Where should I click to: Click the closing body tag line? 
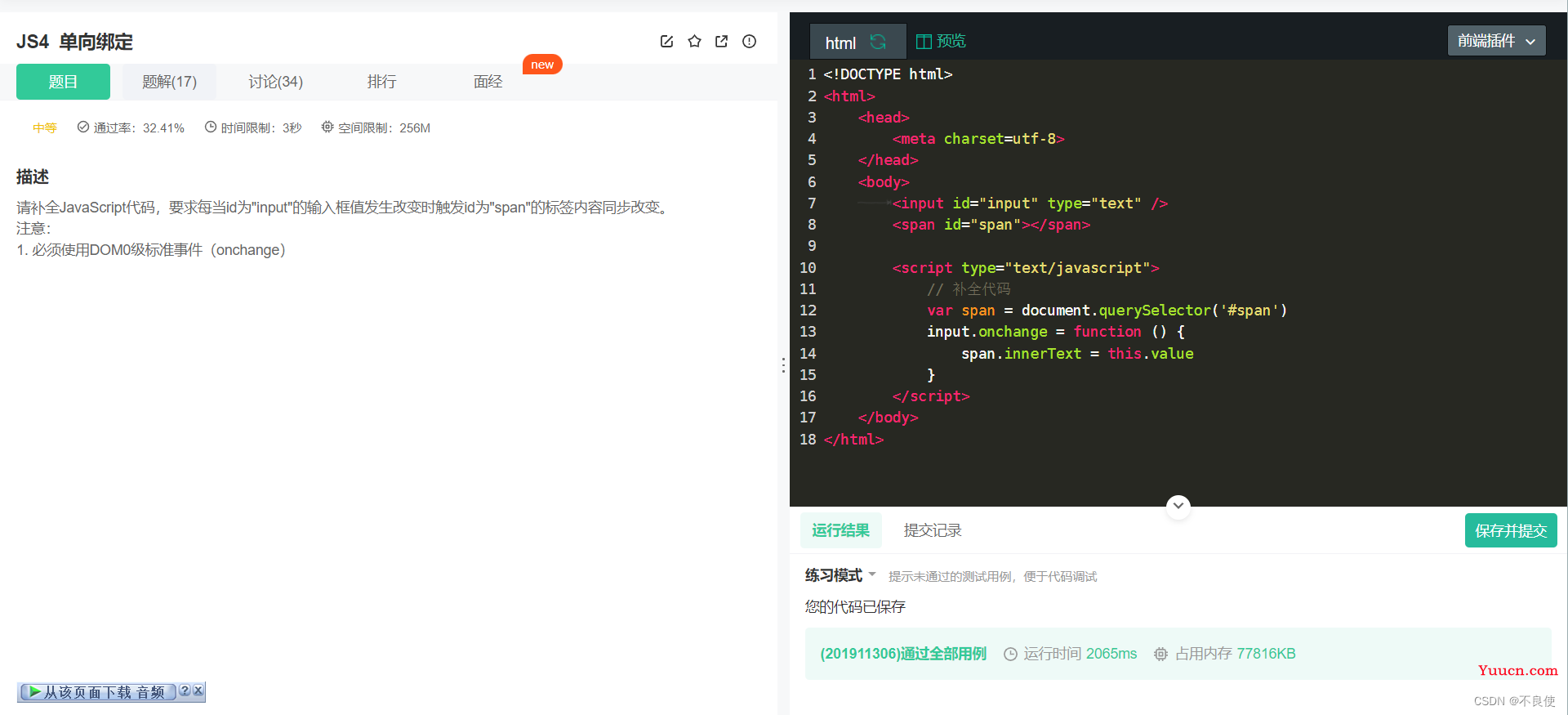pyautogui.click(x=888, y=418)
